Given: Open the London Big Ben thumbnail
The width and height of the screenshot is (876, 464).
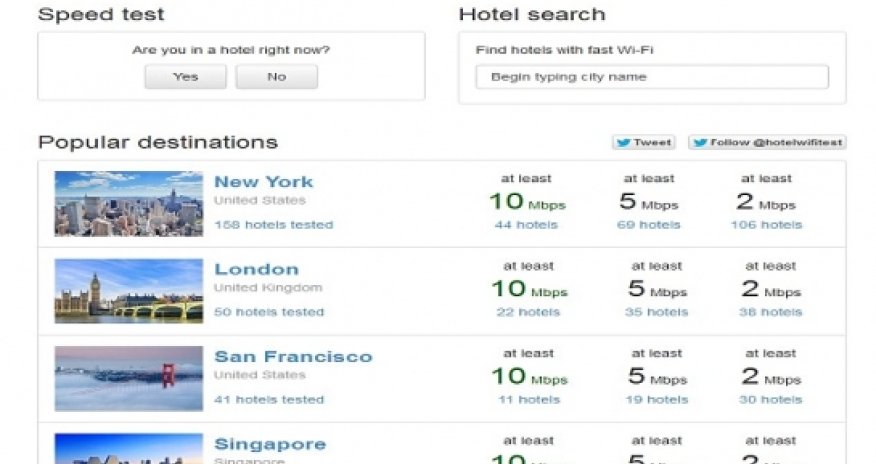Looking at the screenshot, I should point(128,291).
